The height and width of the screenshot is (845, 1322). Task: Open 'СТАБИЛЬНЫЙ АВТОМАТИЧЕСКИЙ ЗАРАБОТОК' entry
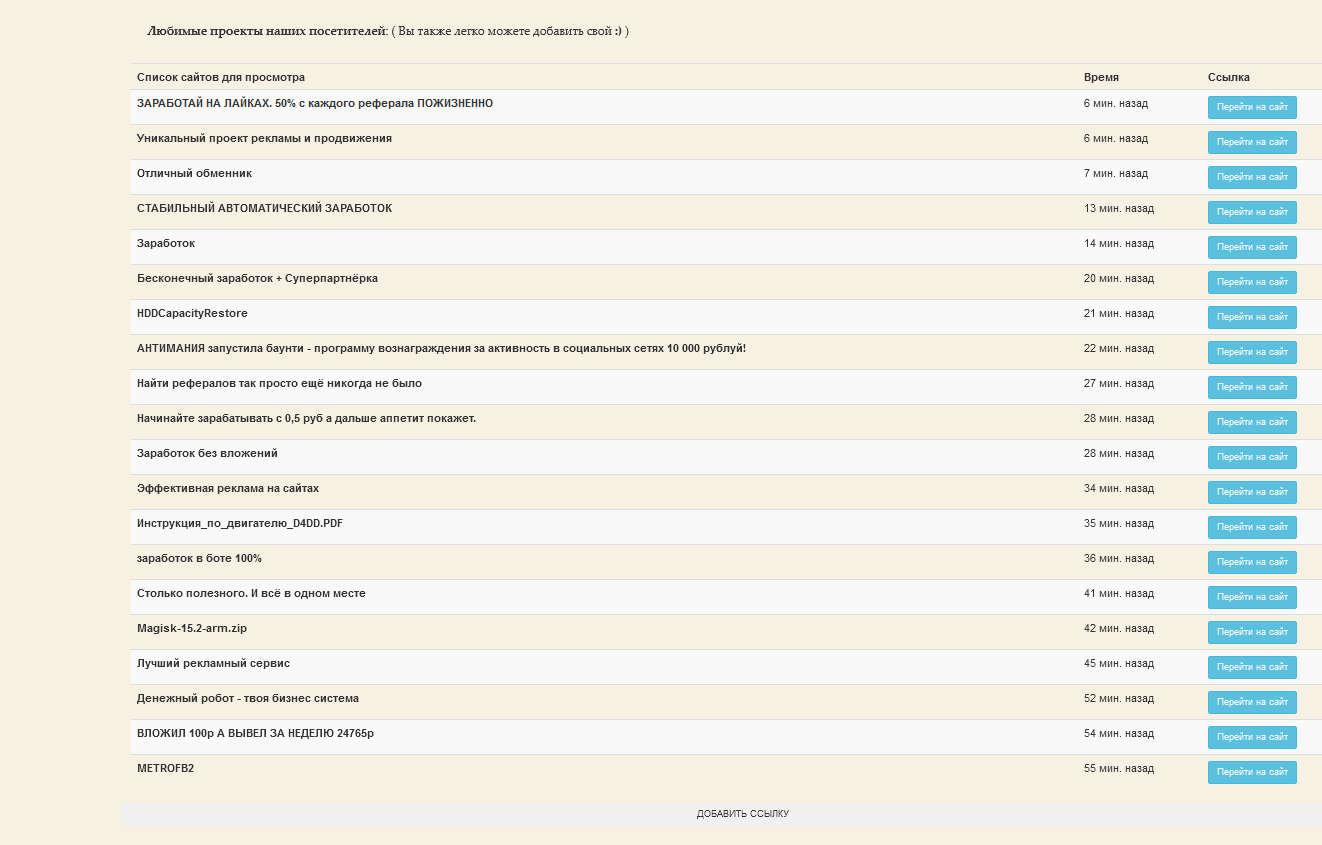tap(264, 208)
